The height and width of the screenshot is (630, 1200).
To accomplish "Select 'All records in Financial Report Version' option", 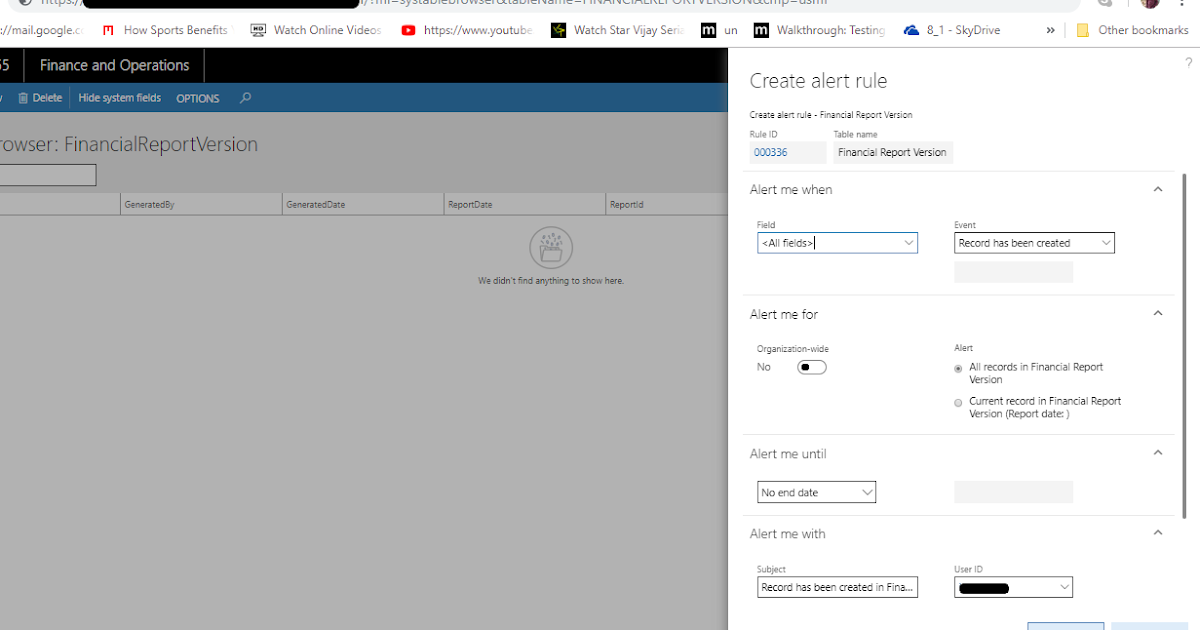I will pyautogui.click(x=958, y=368).
